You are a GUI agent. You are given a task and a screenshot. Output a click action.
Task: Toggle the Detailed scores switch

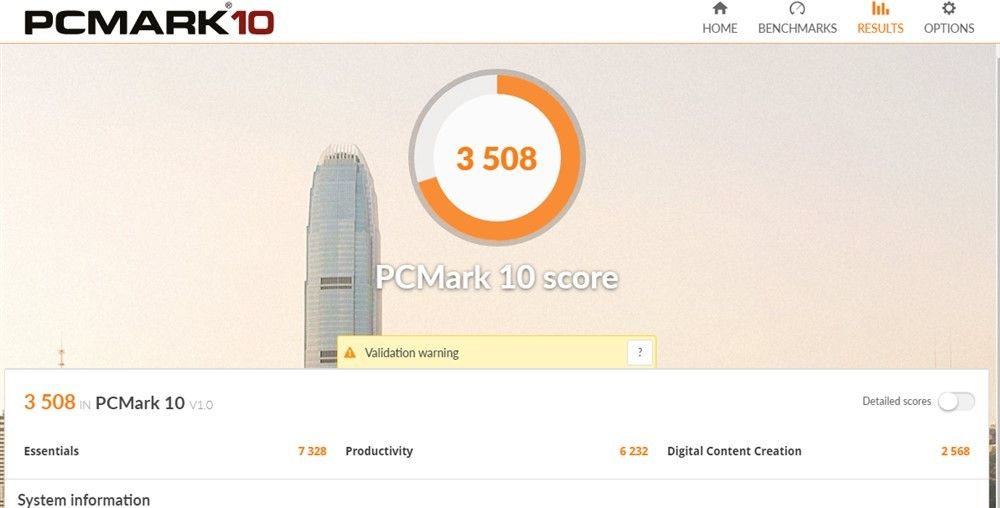point(956,402)
